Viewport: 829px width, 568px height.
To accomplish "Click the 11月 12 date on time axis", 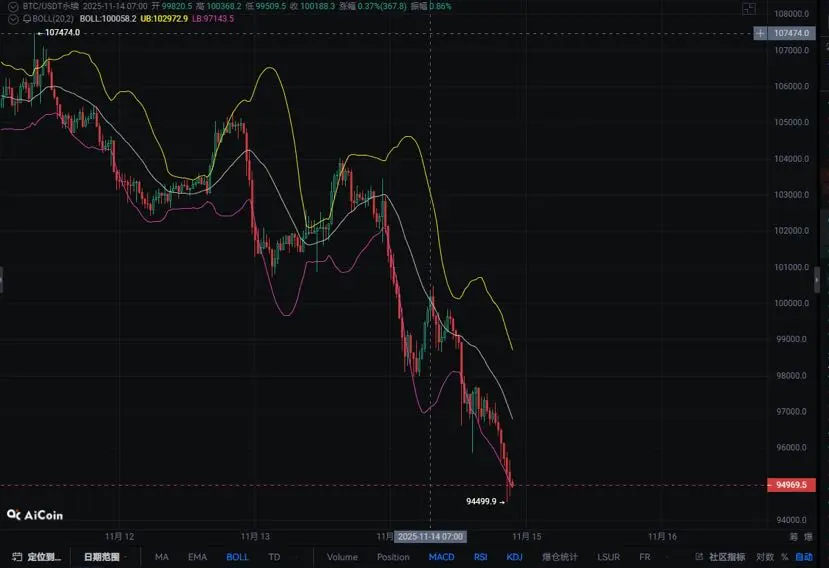I will pos(119,537).
